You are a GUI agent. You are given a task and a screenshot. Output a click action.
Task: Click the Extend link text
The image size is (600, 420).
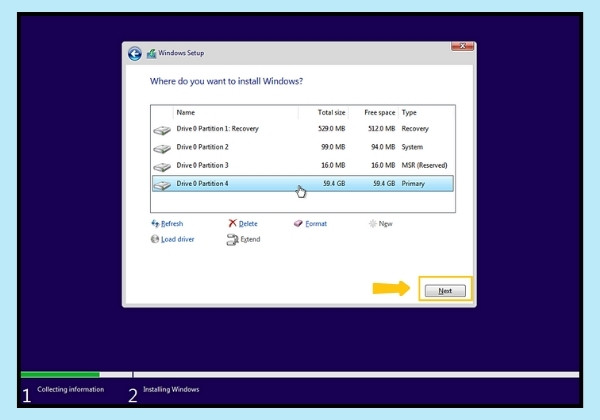coord(250,239)
